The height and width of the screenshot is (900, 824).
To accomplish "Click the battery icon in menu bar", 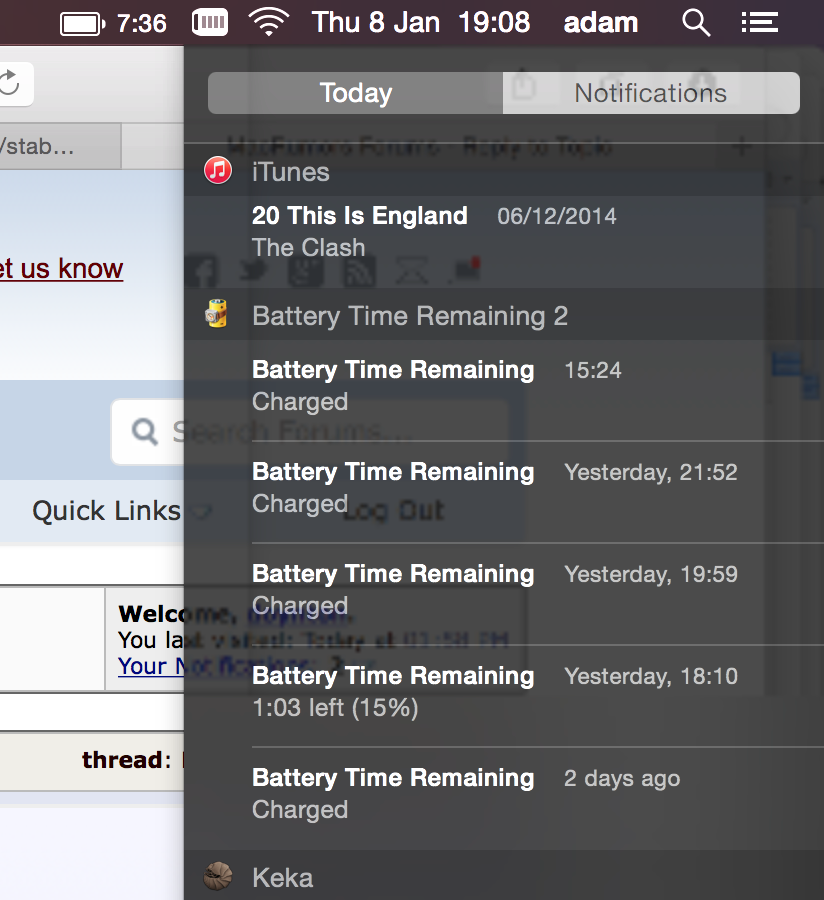I will coord(83,24).
